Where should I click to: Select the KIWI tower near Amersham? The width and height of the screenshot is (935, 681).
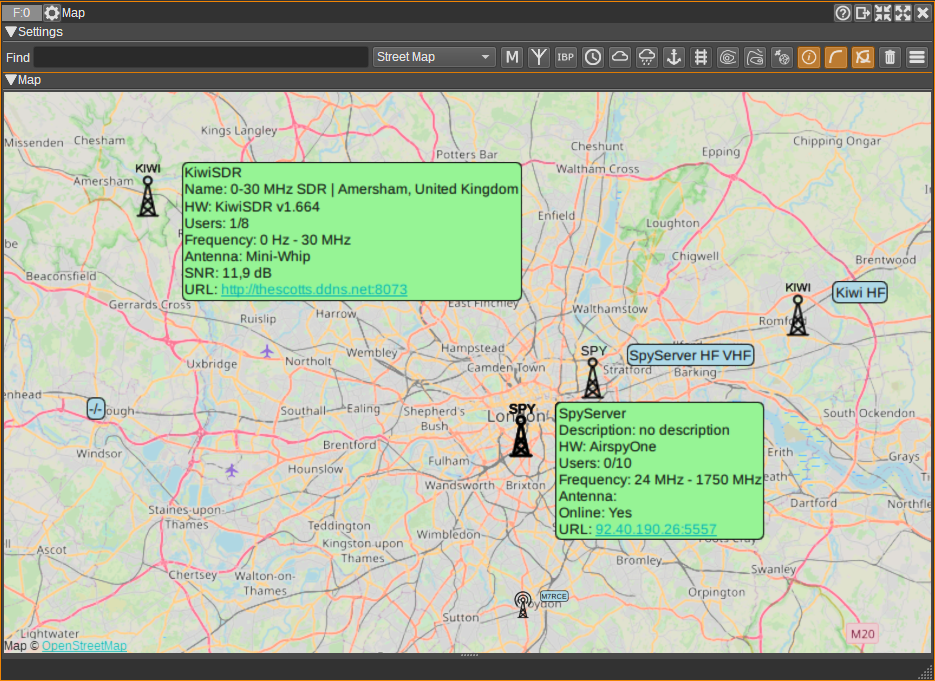point(148,196)
